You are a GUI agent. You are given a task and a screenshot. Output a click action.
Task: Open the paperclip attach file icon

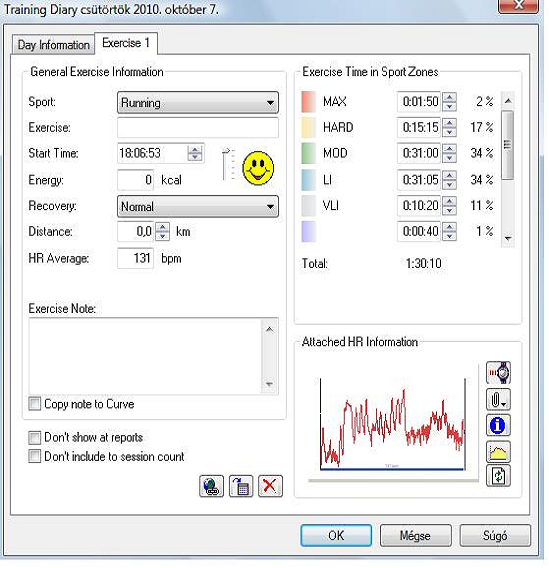pos(498,400)
